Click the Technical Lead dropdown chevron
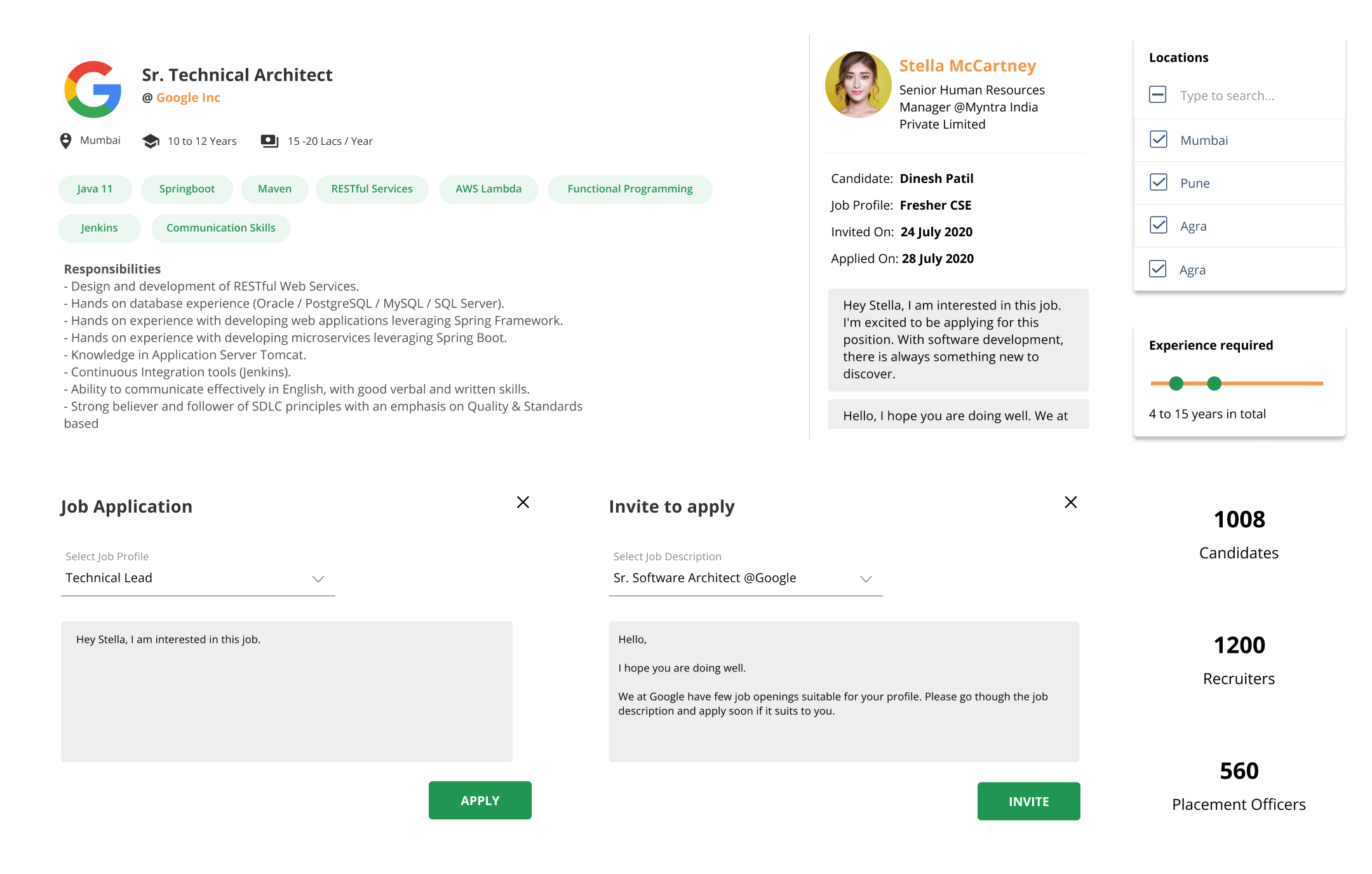Viewport: 1372px width, 874px height. [318, 579]
